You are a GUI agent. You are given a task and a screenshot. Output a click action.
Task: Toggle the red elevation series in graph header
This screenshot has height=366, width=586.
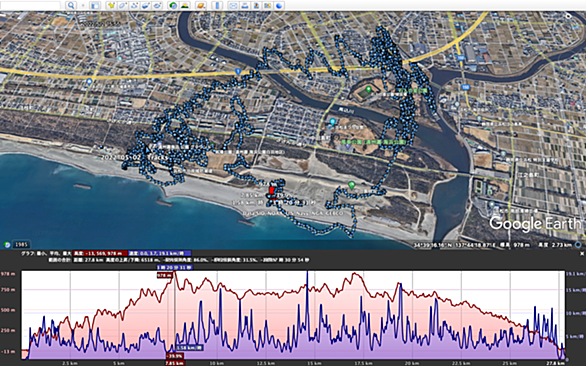101,253
